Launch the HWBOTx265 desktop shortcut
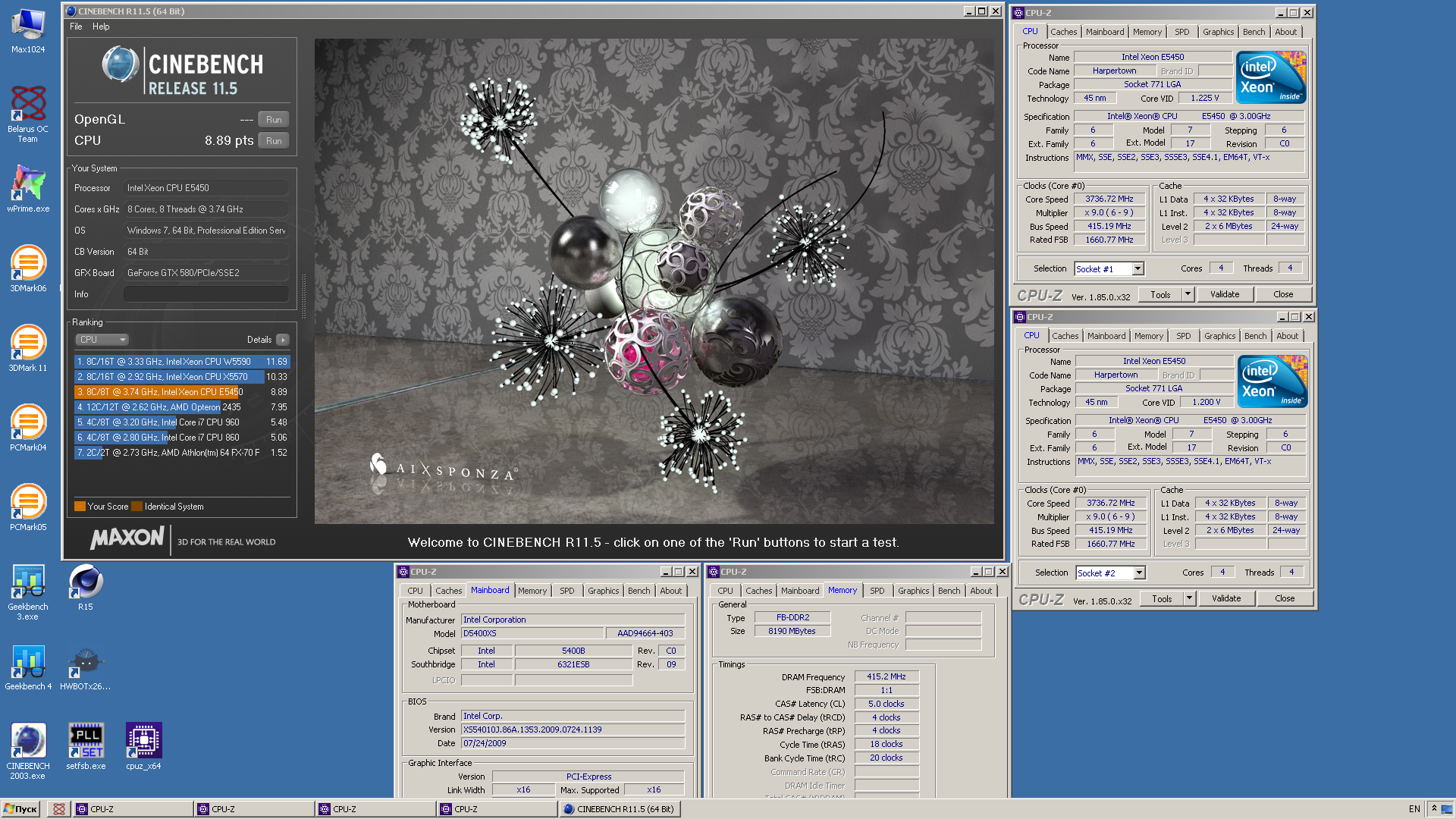 [86, 667]
